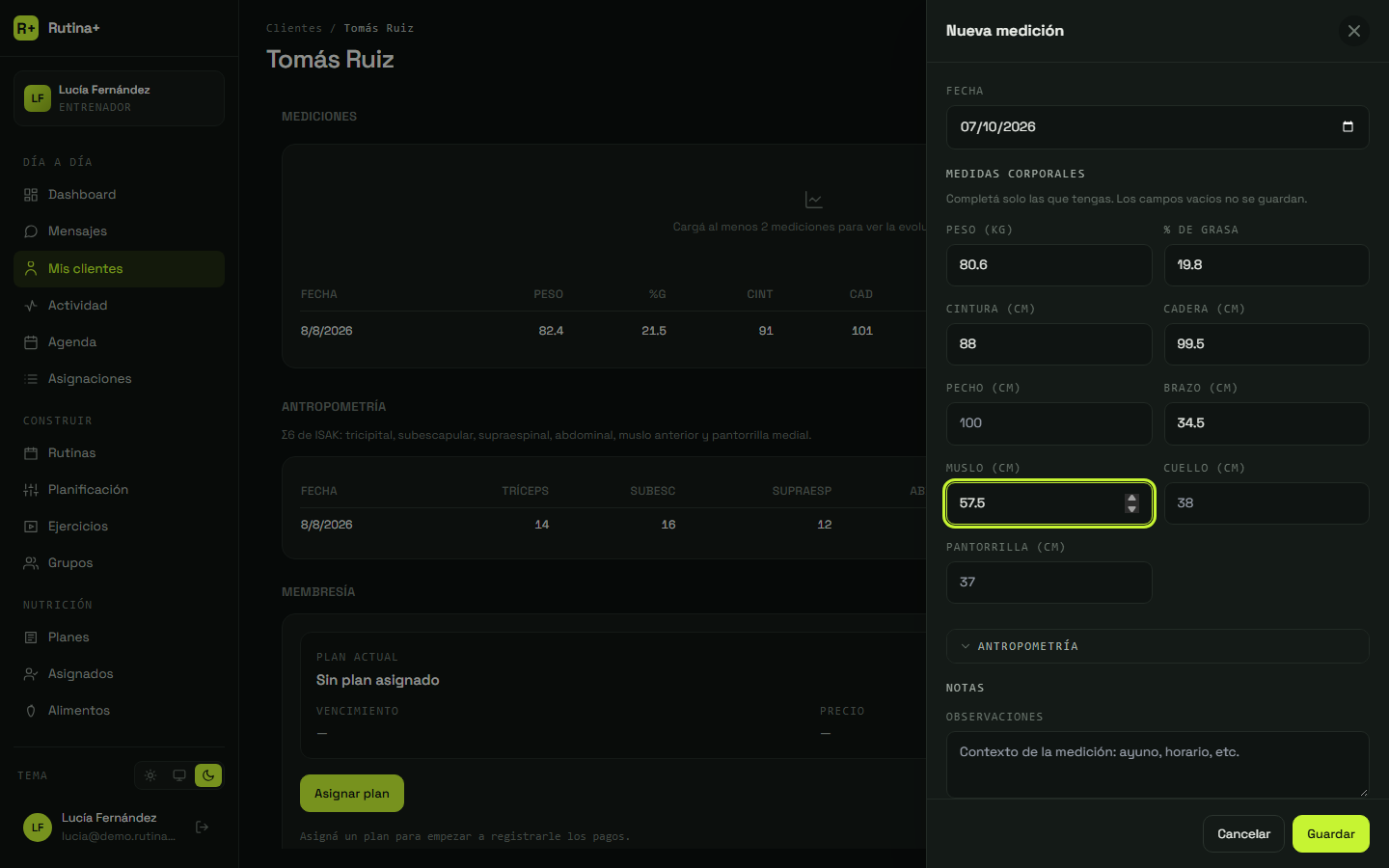Switch to system theme
The height and width of the screenshot is (868, 1389).
pos(179,775)
